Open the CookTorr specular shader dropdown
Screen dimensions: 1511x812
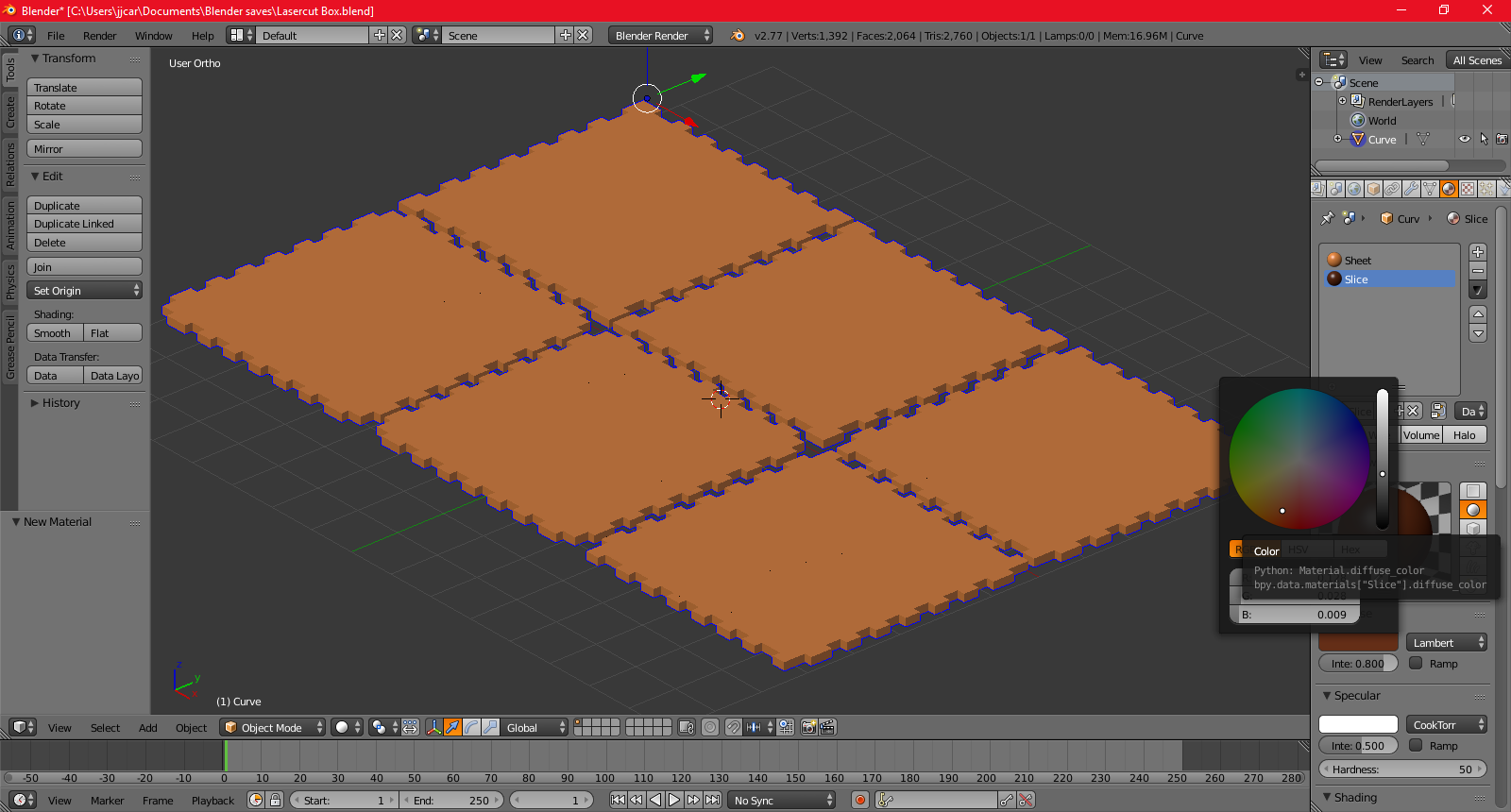(x=1447, y=724)
